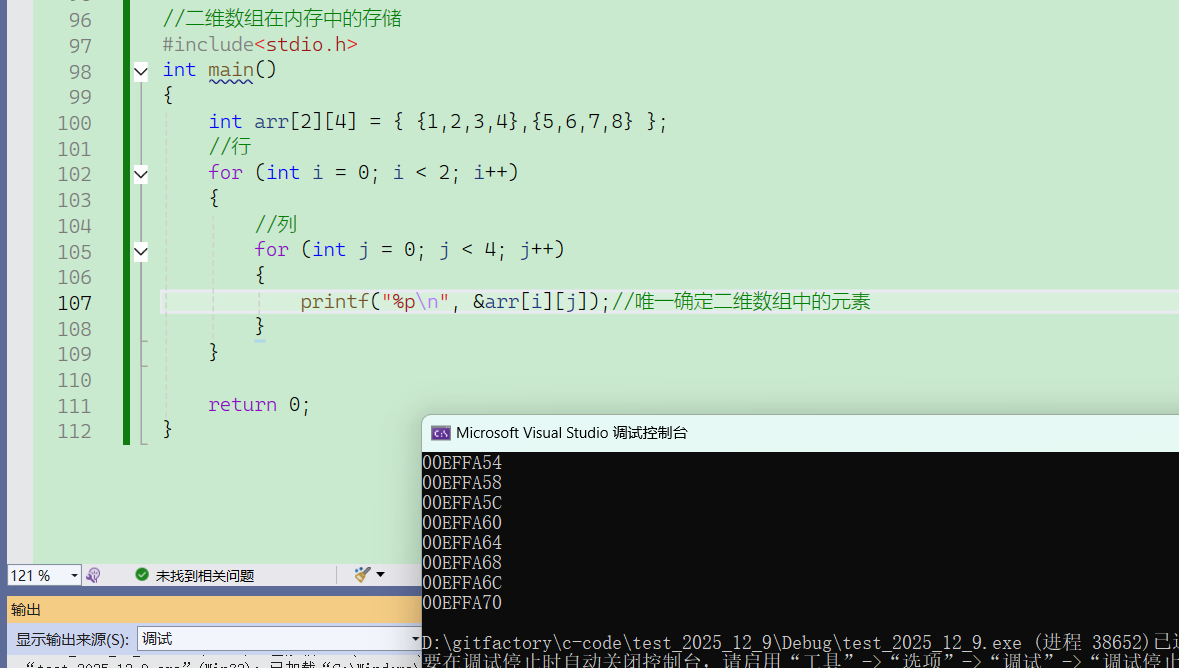
Task: Click console output line 00EFFA68
Action: pyautogui.click(x=462, y=563)
